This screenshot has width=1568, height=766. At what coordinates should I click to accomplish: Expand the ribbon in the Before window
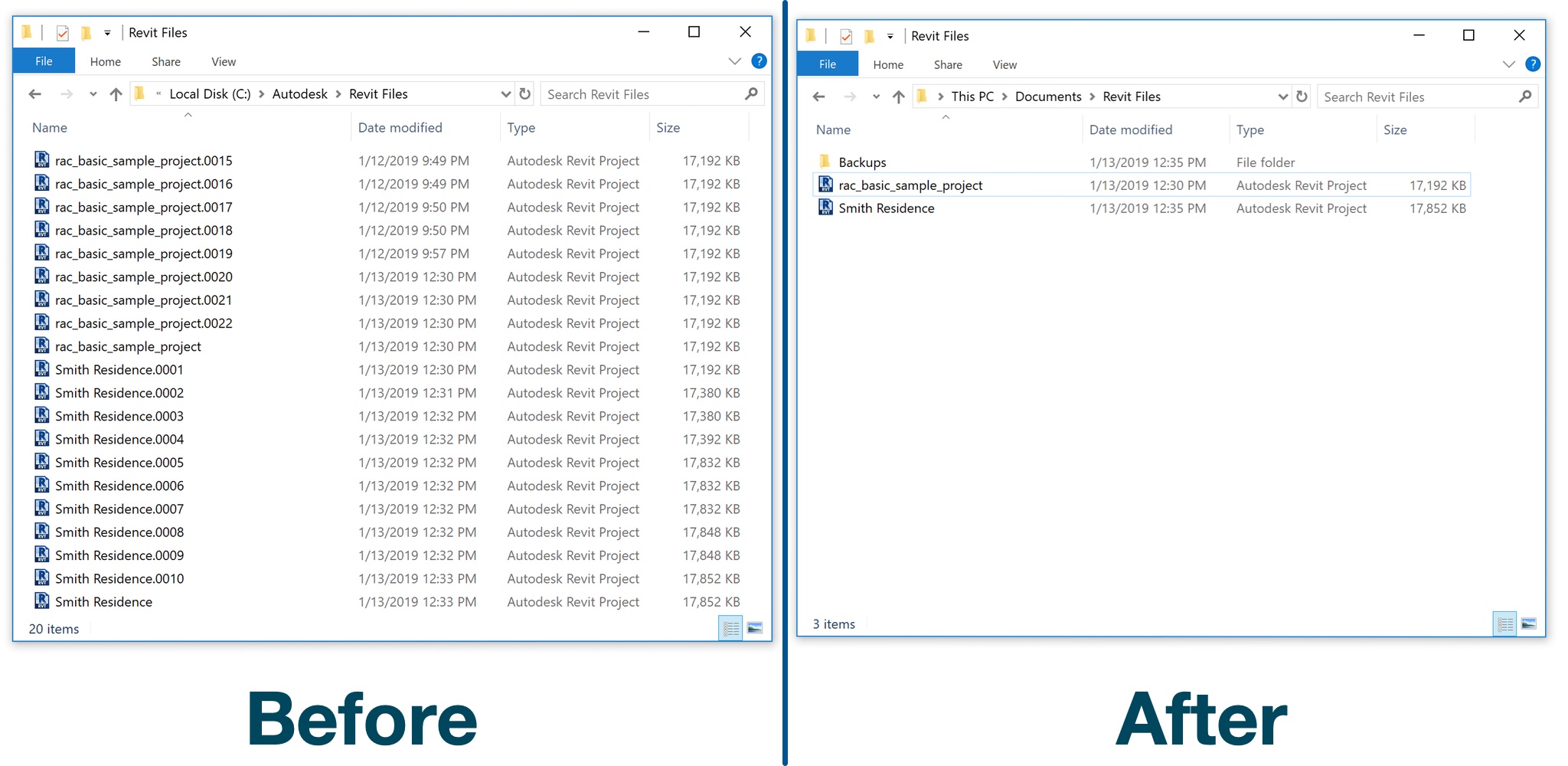[735, 61]
